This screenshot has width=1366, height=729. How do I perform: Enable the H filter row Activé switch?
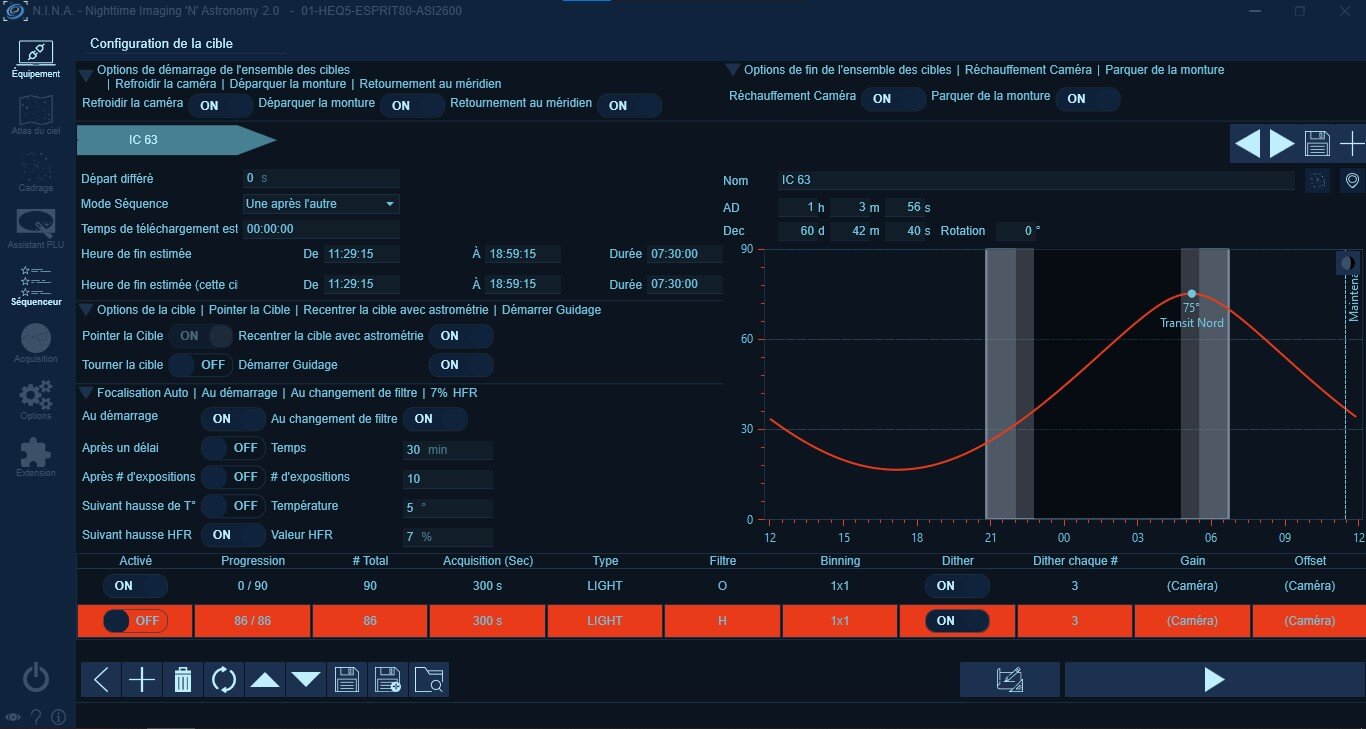coord(135,621)
